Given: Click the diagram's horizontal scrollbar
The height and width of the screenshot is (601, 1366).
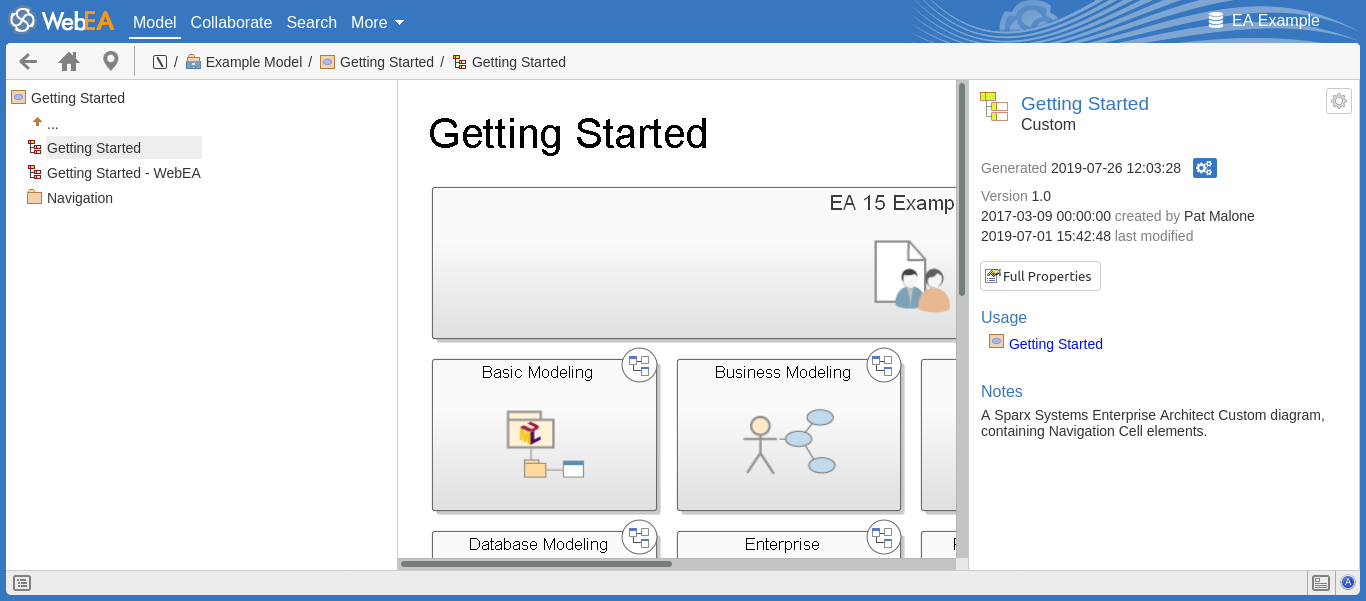Looking at the screenshot, I should click(536, 564).
